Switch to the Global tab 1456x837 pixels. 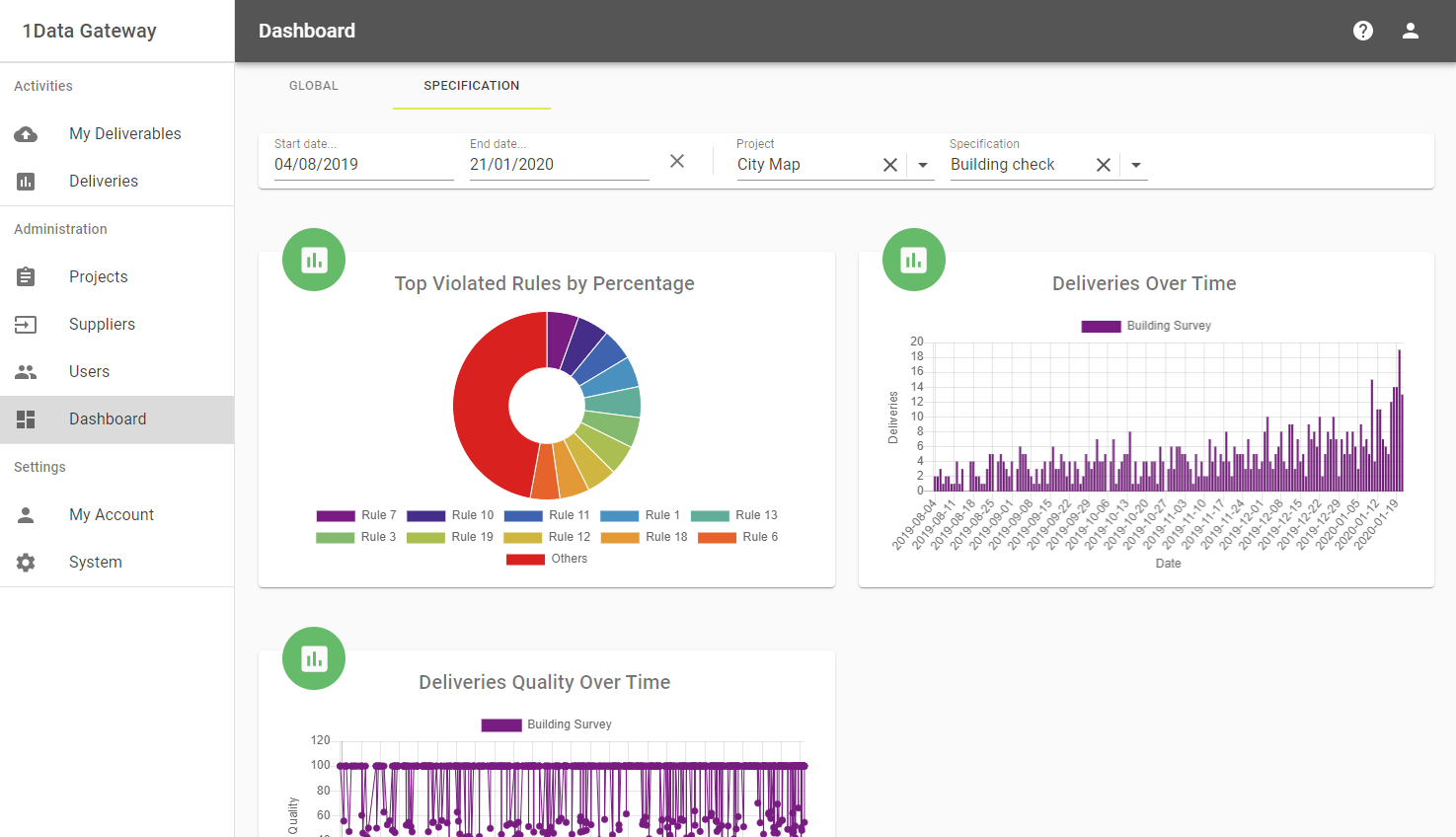coord(314,86)
